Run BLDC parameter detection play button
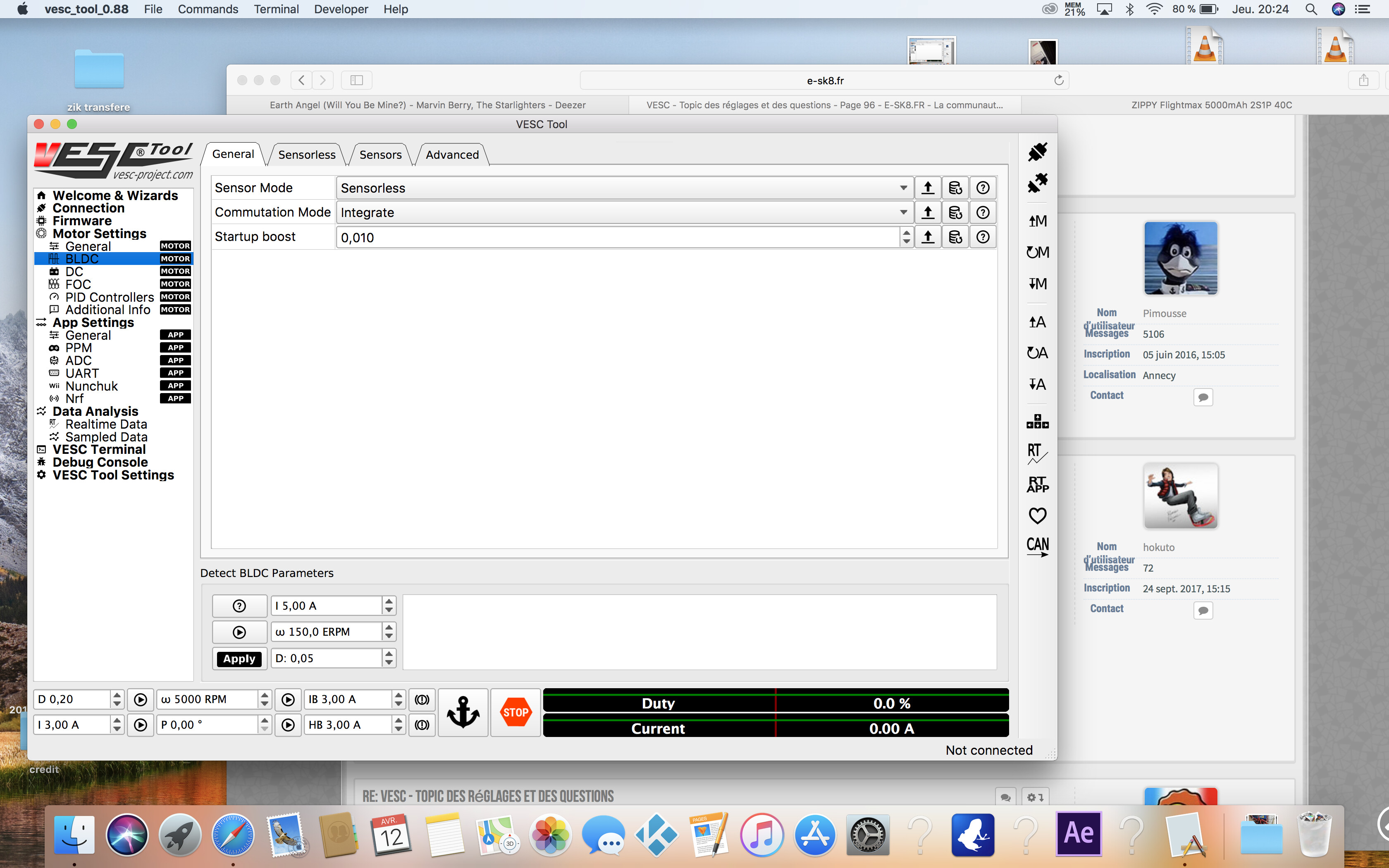1389x868 pixels. point(239,632)
